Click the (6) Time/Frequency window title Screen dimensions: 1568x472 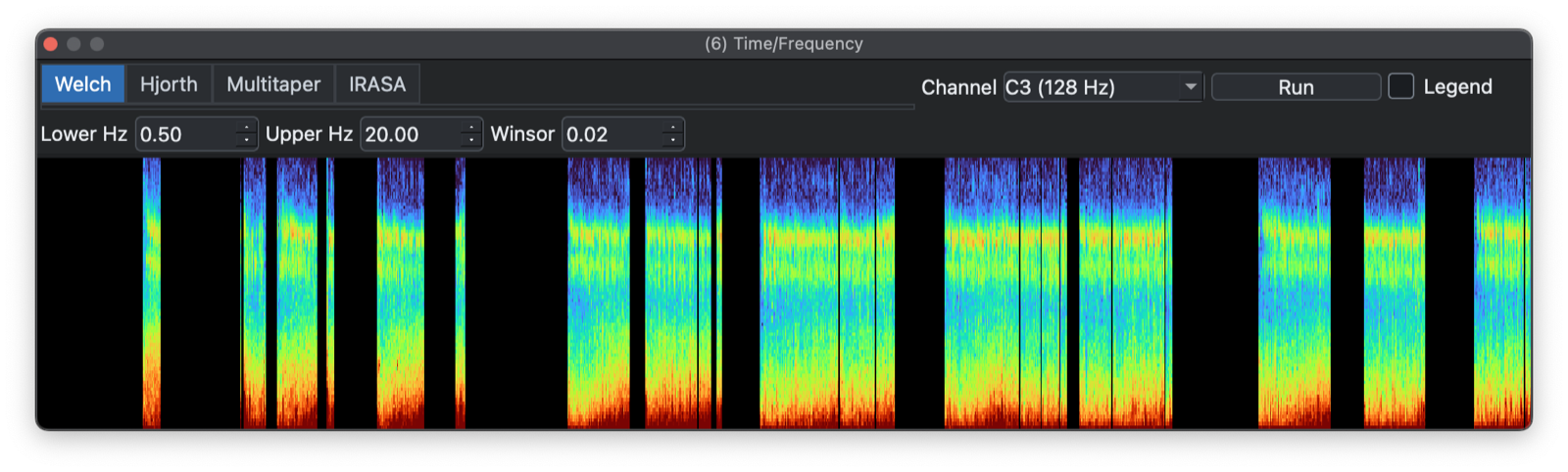coord(784,44)
